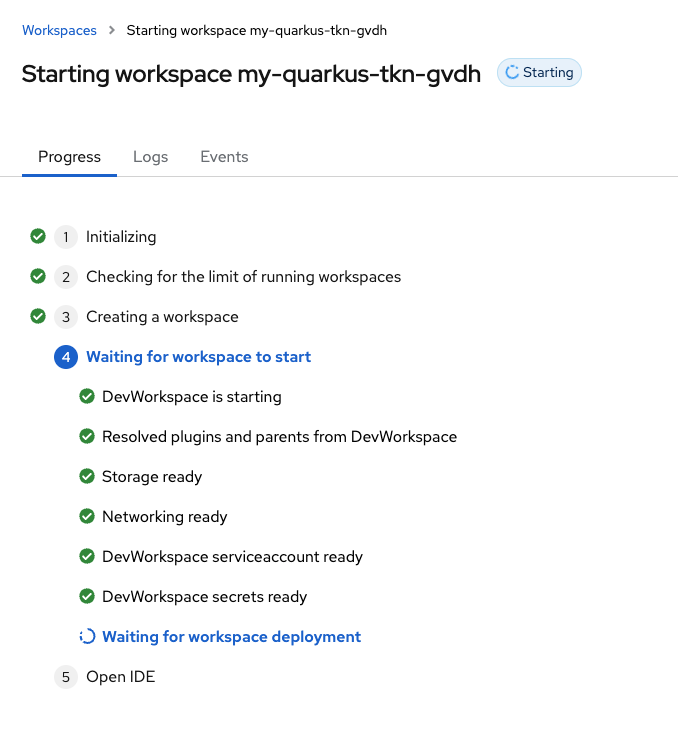
Task: Click check icon for Networking ready
Action: [x=87, y=516]
